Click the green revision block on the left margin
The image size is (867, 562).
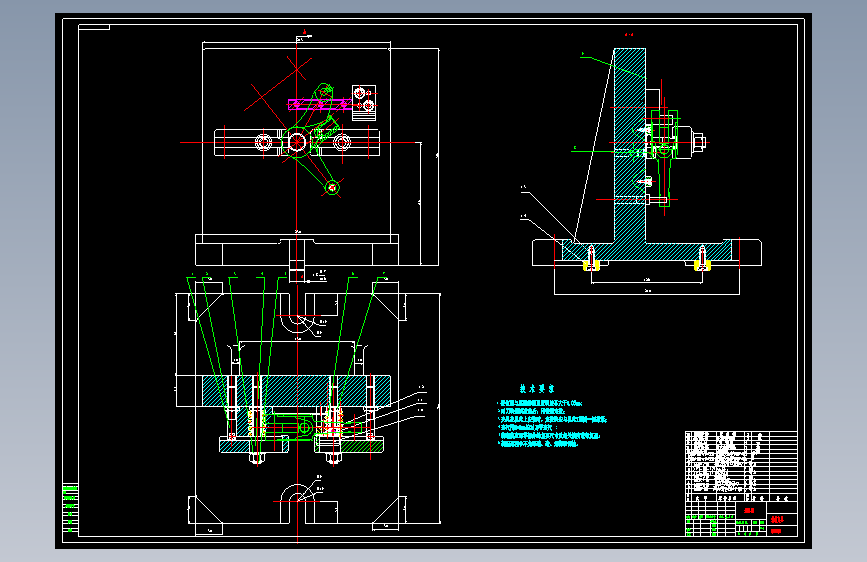pos(70,509)
